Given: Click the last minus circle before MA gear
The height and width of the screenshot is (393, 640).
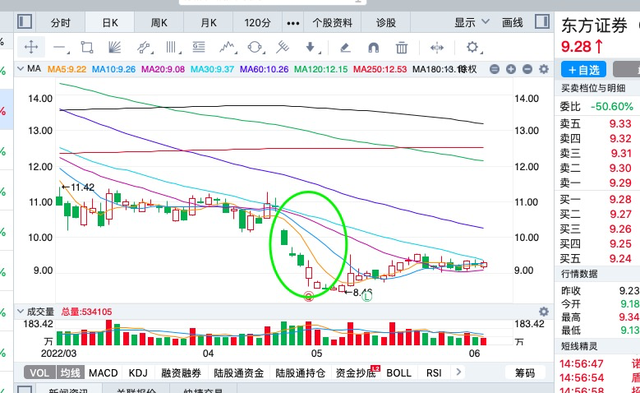Looking at the screenshot, I should [527, 69].
